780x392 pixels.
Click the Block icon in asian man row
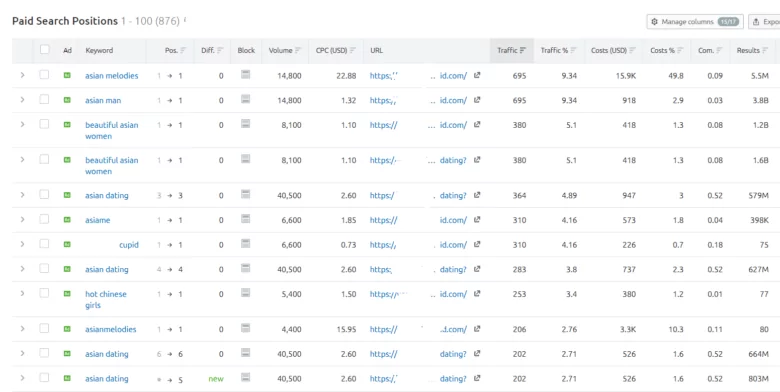(x=245, y=99)
